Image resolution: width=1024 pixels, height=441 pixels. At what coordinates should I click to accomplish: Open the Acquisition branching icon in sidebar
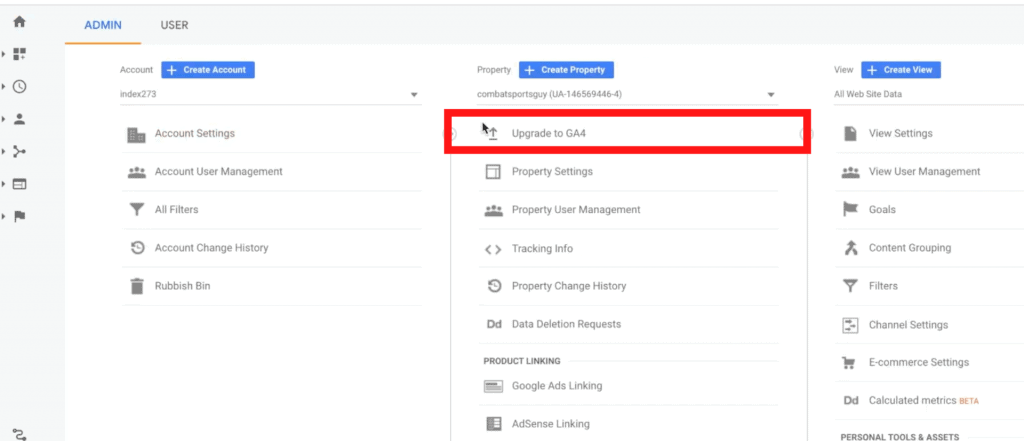tap(20, 152)
